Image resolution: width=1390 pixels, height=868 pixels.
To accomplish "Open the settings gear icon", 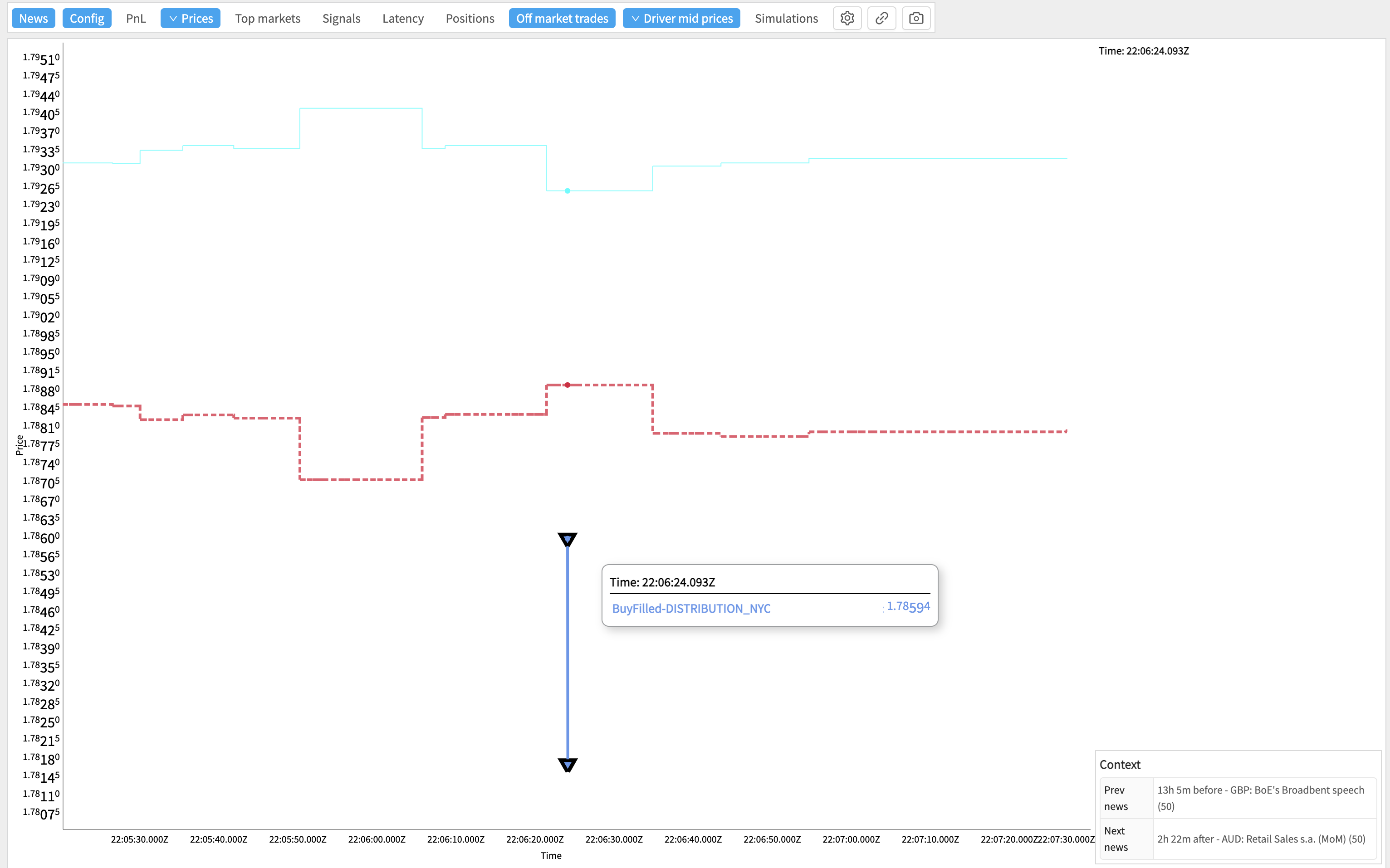I will click(847, 19).
